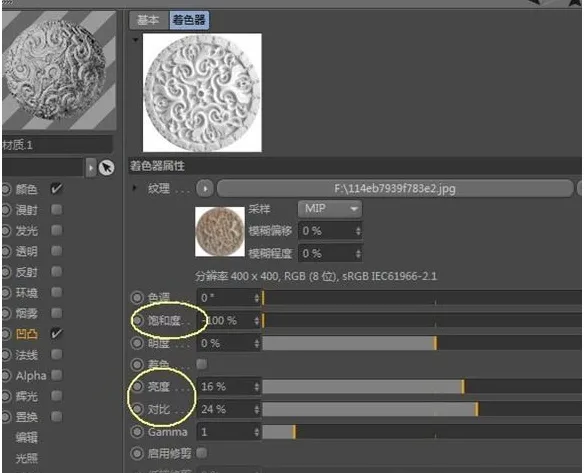Toggle the 明度 animation circle

click(x=137, y=343)
